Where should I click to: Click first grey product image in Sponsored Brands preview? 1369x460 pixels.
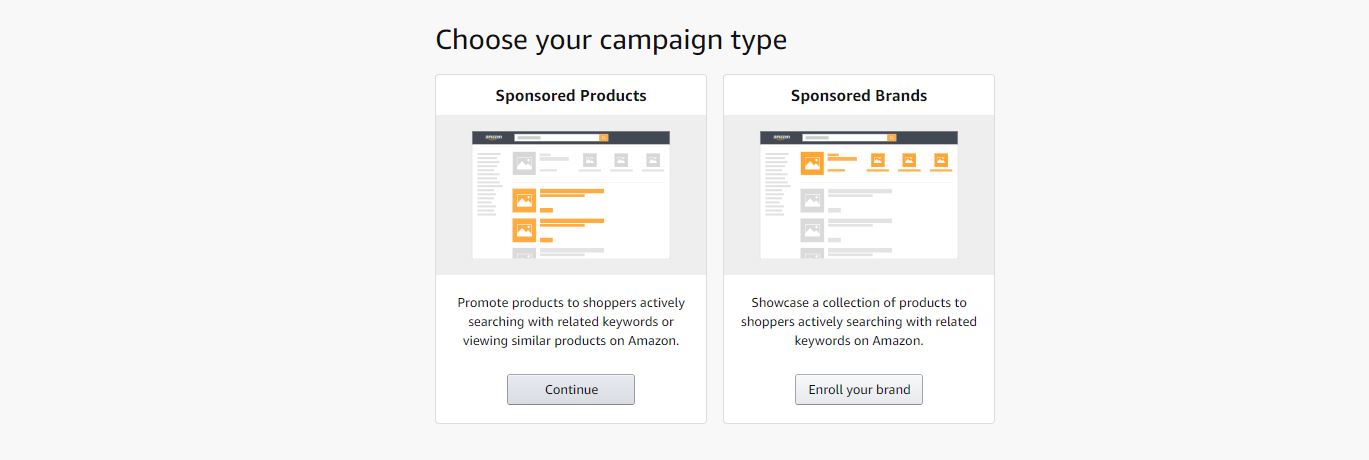(812, 200)
